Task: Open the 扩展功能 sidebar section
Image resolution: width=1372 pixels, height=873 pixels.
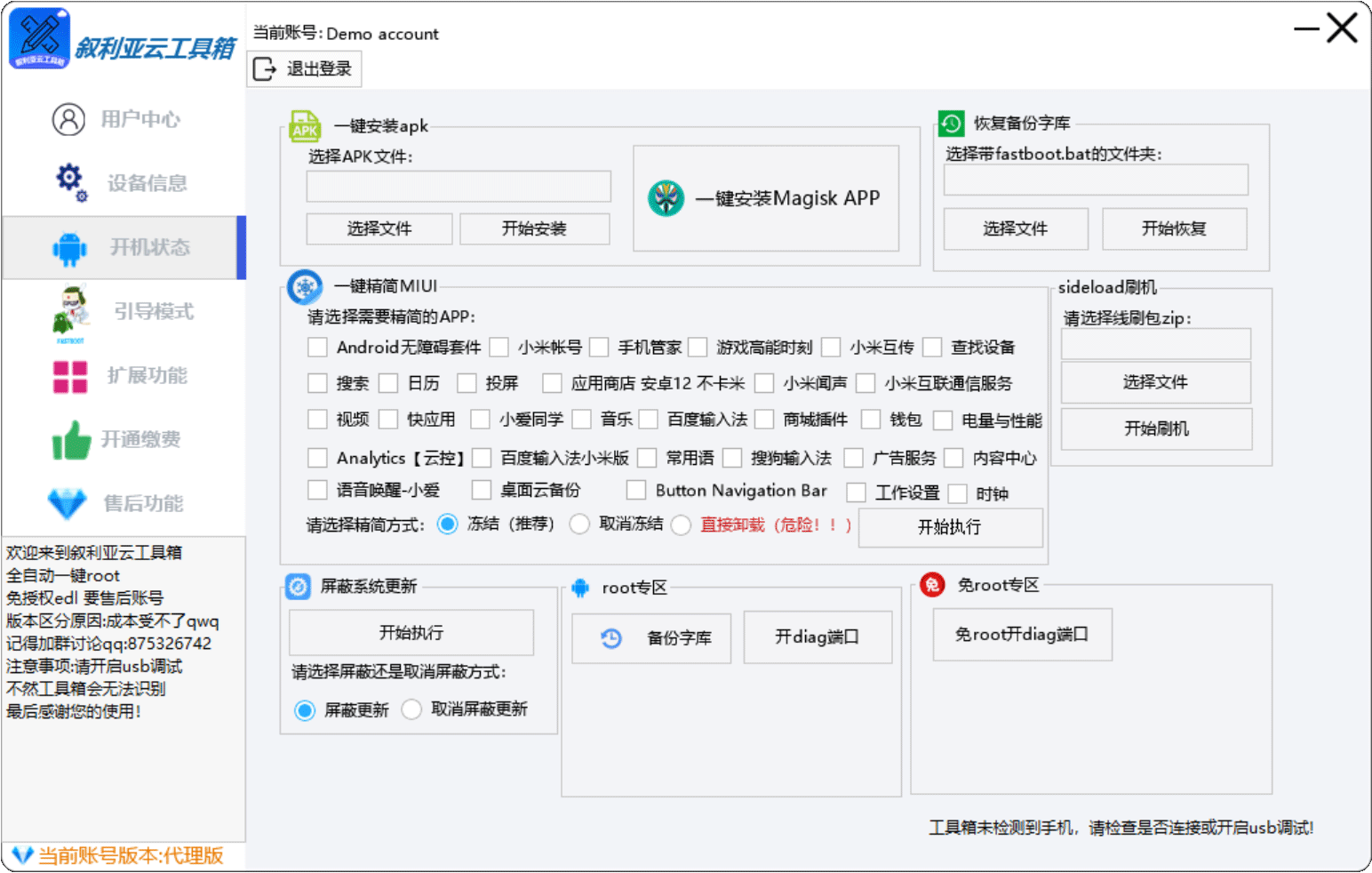Action: (x=147, y=376)
